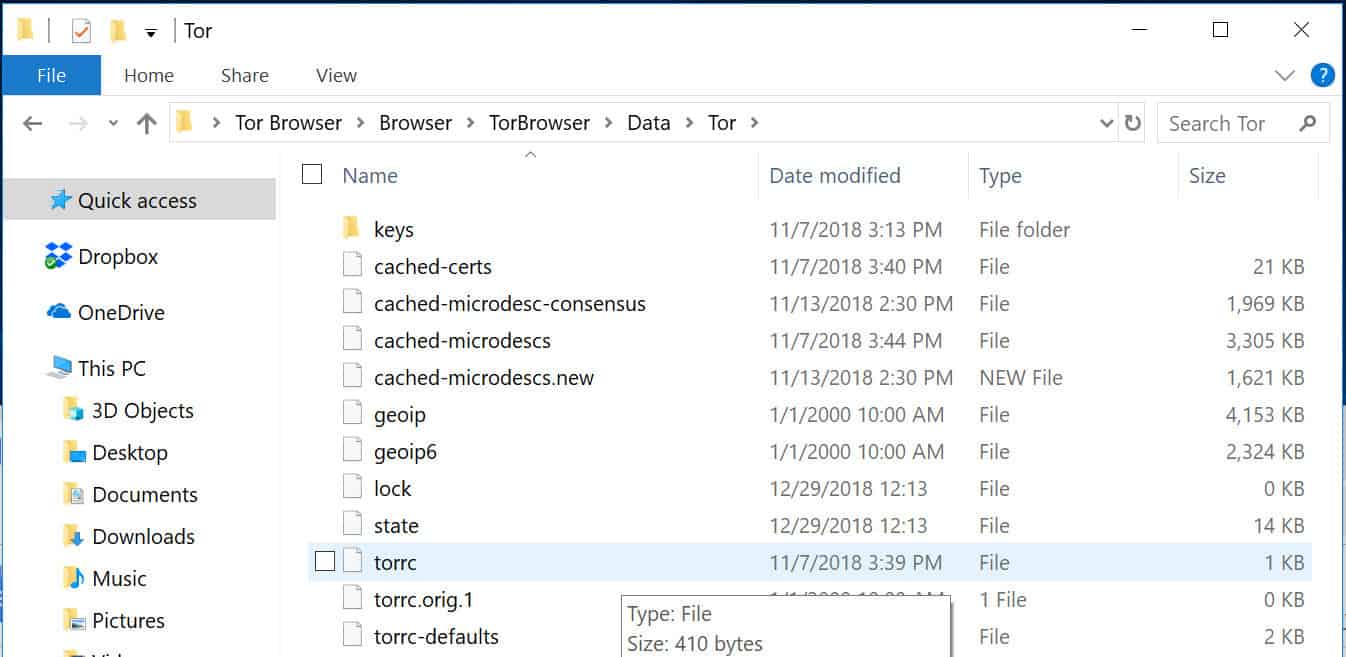Switch to the View tab
Viewport: 1346px width, 657px height.
[x=336, y=75]
